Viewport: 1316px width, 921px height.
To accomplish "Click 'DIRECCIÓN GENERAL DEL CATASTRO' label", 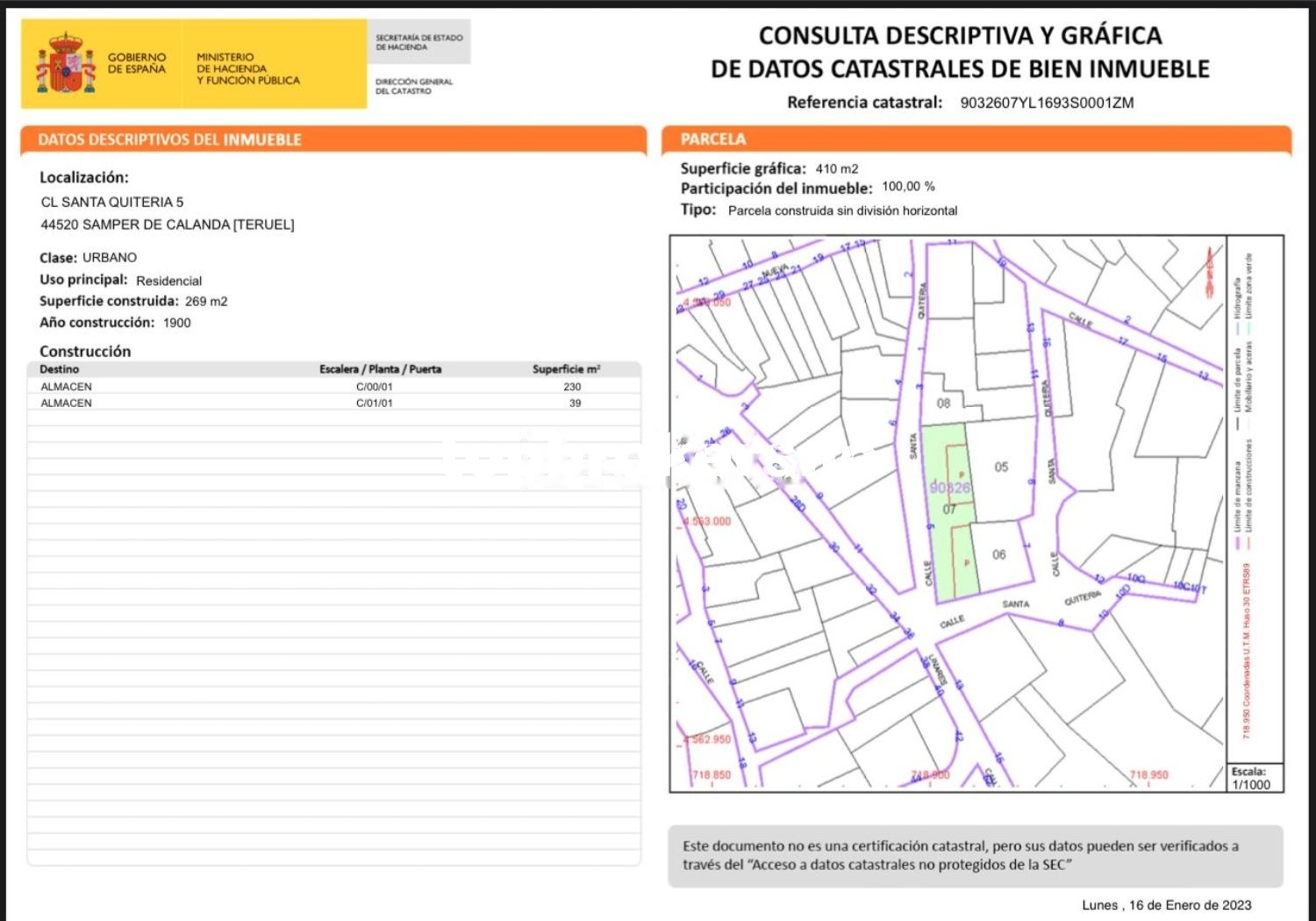I will click(x=414, y=86).
